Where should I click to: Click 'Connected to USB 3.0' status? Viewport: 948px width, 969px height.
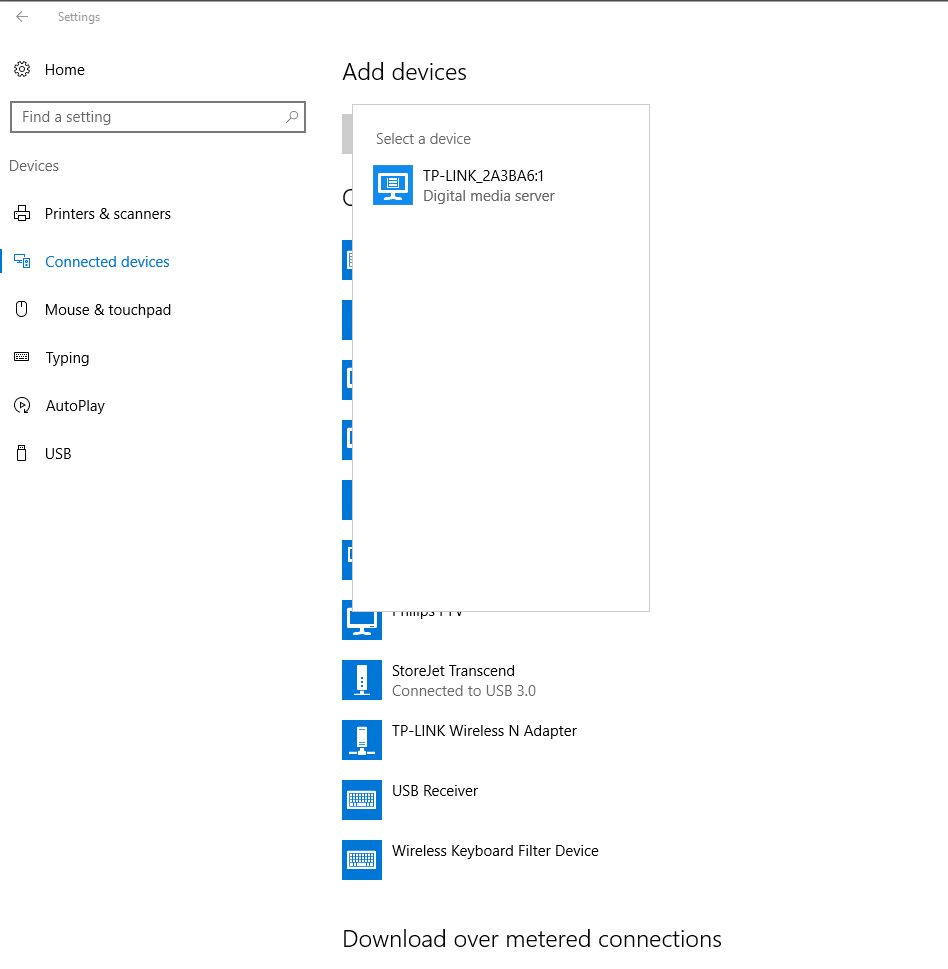463,691
